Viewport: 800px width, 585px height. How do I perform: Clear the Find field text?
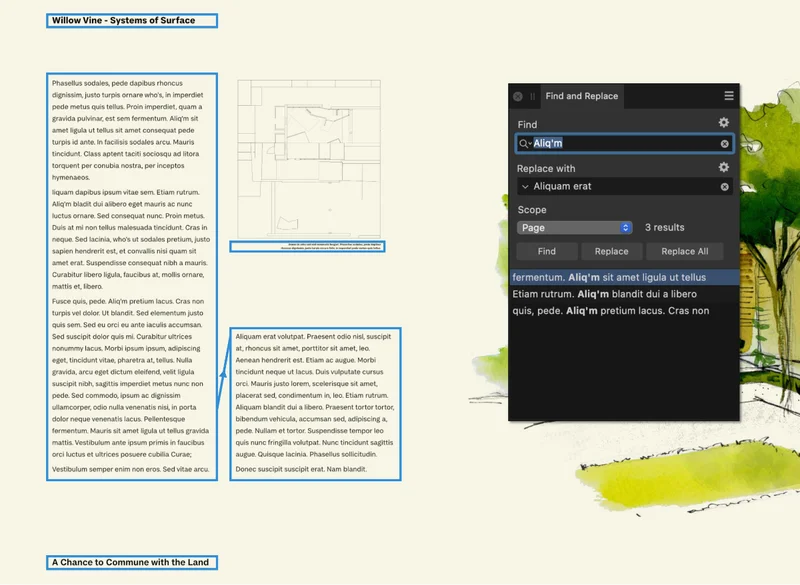724,144
